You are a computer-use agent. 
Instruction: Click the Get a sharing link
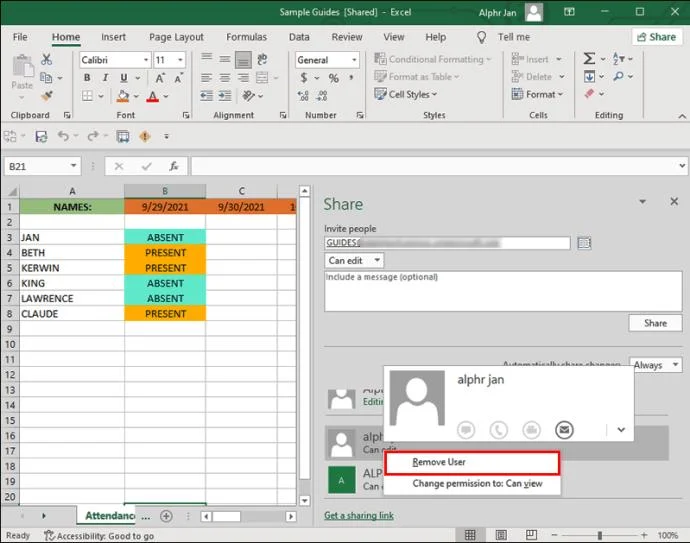point(359,515)
